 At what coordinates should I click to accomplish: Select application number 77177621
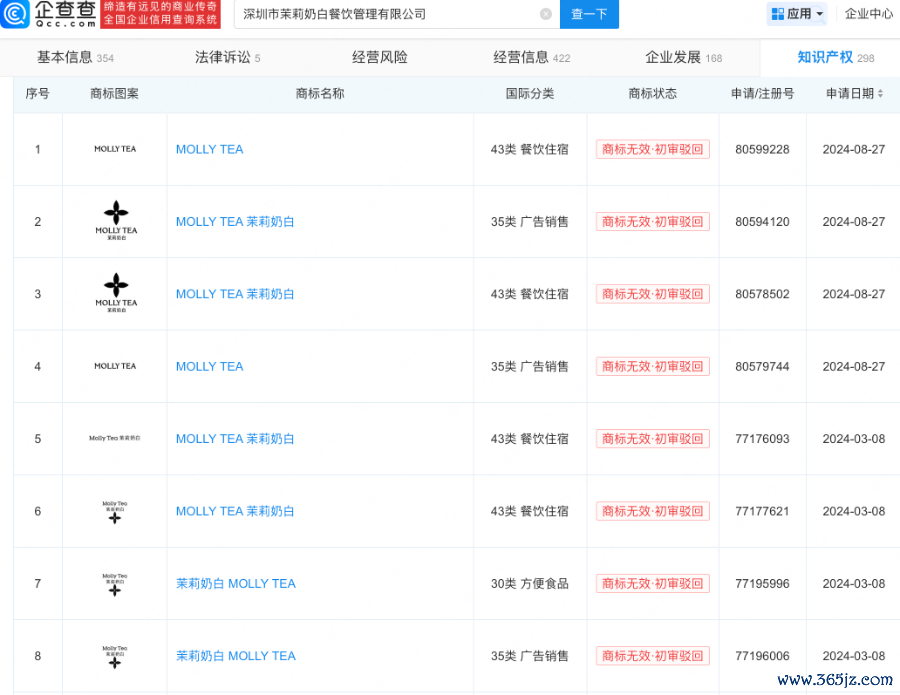click(x=762, y=511)
